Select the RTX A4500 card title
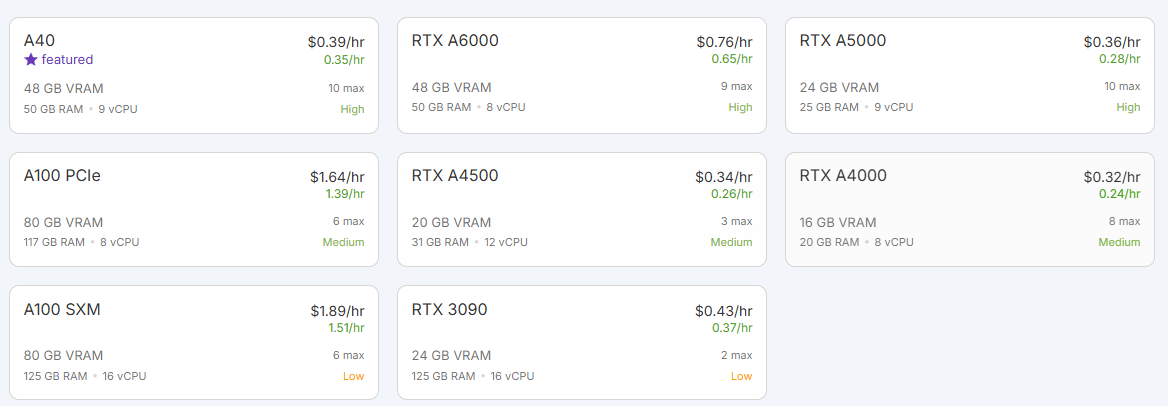Viewport: 1168px width, 406px height. tap(455, 176)
